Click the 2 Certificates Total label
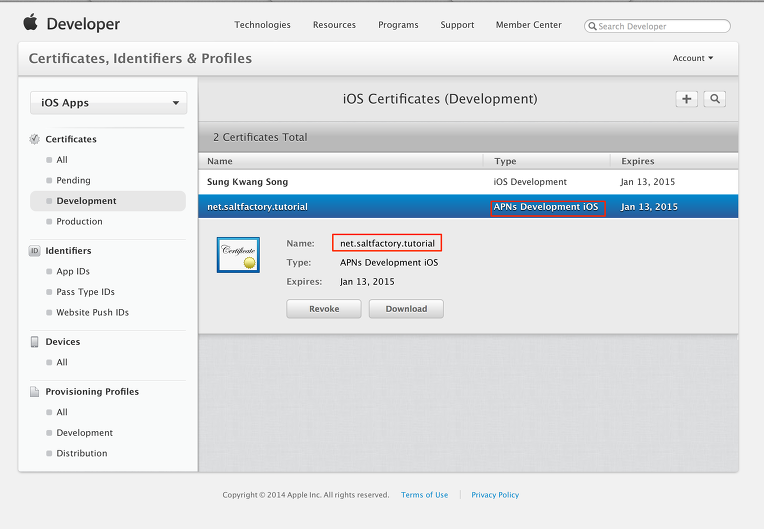The width and height of the screenshot is (764, 529). (260, 137)
